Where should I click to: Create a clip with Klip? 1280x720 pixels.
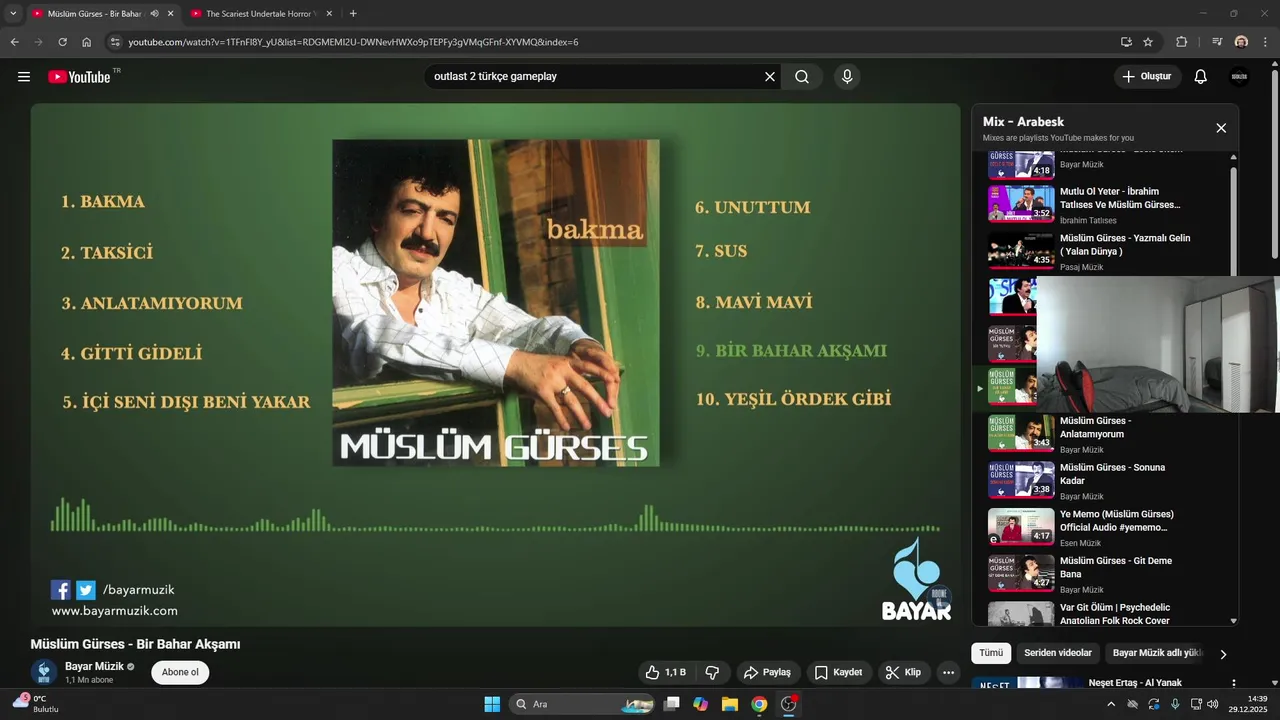[x=903, y=673]
